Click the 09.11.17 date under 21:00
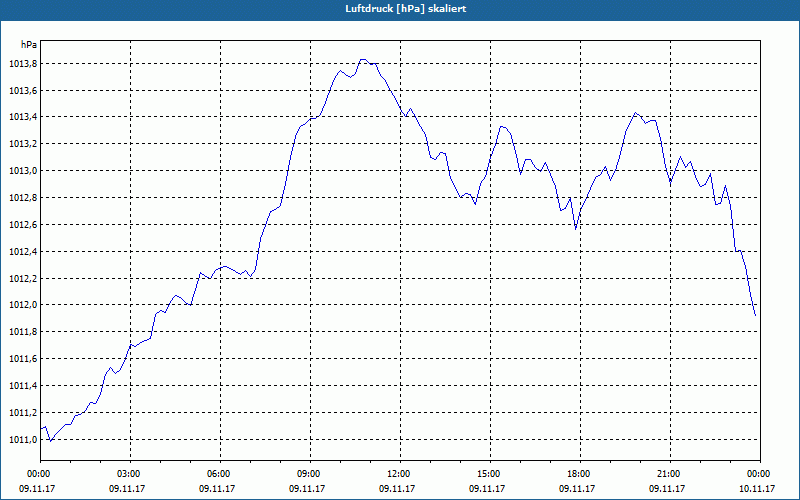 coord(667,488)
